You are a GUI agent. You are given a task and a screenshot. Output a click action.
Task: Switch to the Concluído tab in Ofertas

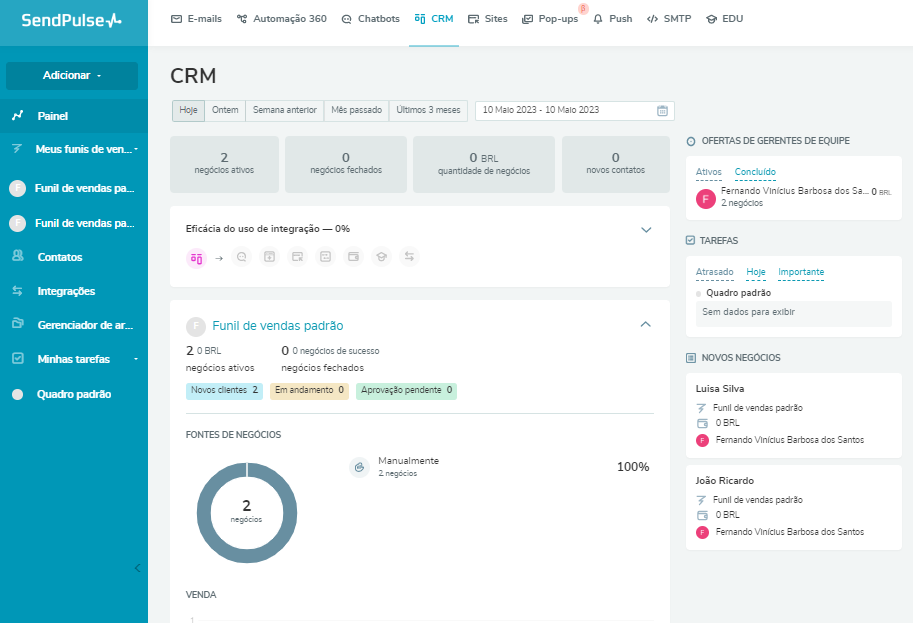tap(755, 171)
